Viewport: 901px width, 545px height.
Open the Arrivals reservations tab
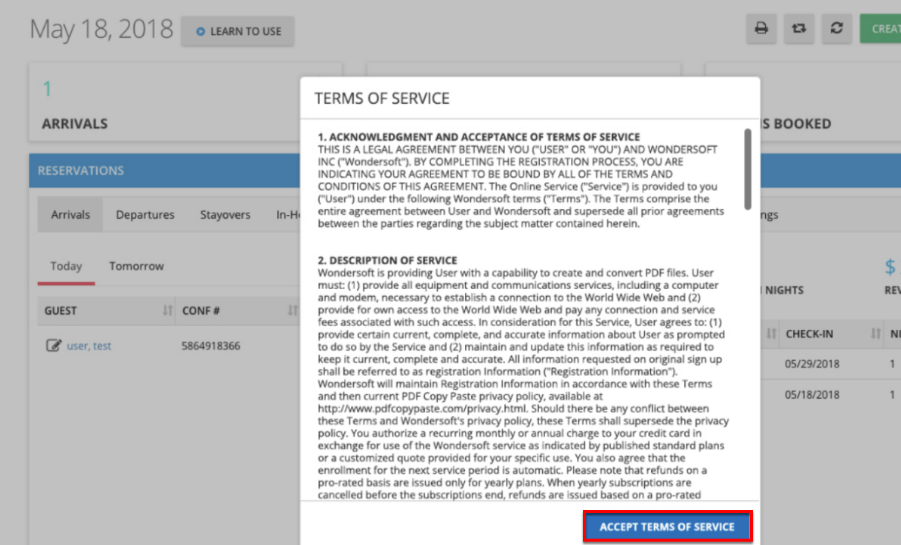click(x=70, y=214)
